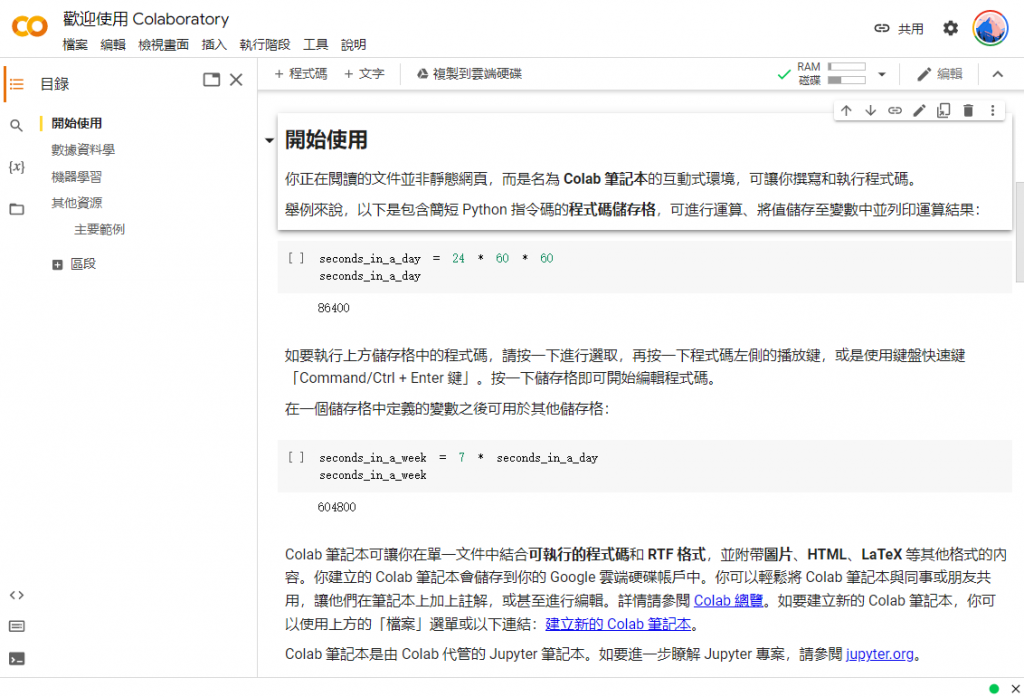Run the seconds_in_a_day code cell bracket
This screenshot has height=697, width=1024.
296,258
